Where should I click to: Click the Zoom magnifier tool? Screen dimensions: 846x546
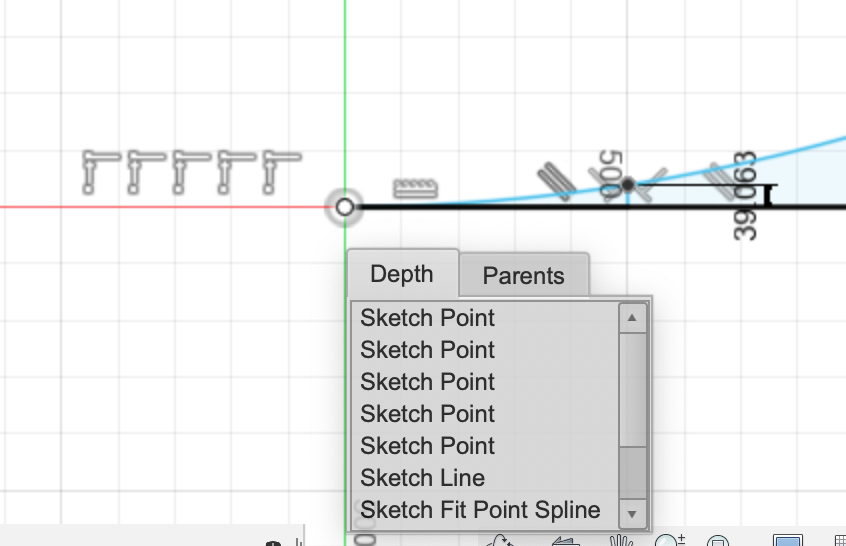[x=668, y=541]
